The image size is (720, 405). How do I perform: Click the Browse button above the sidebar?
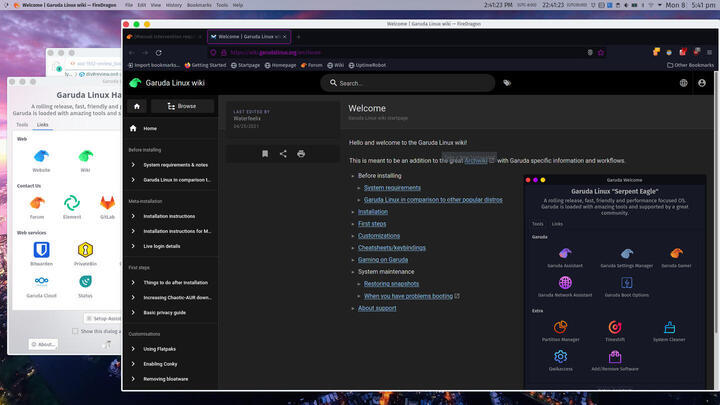pos(182,106)
